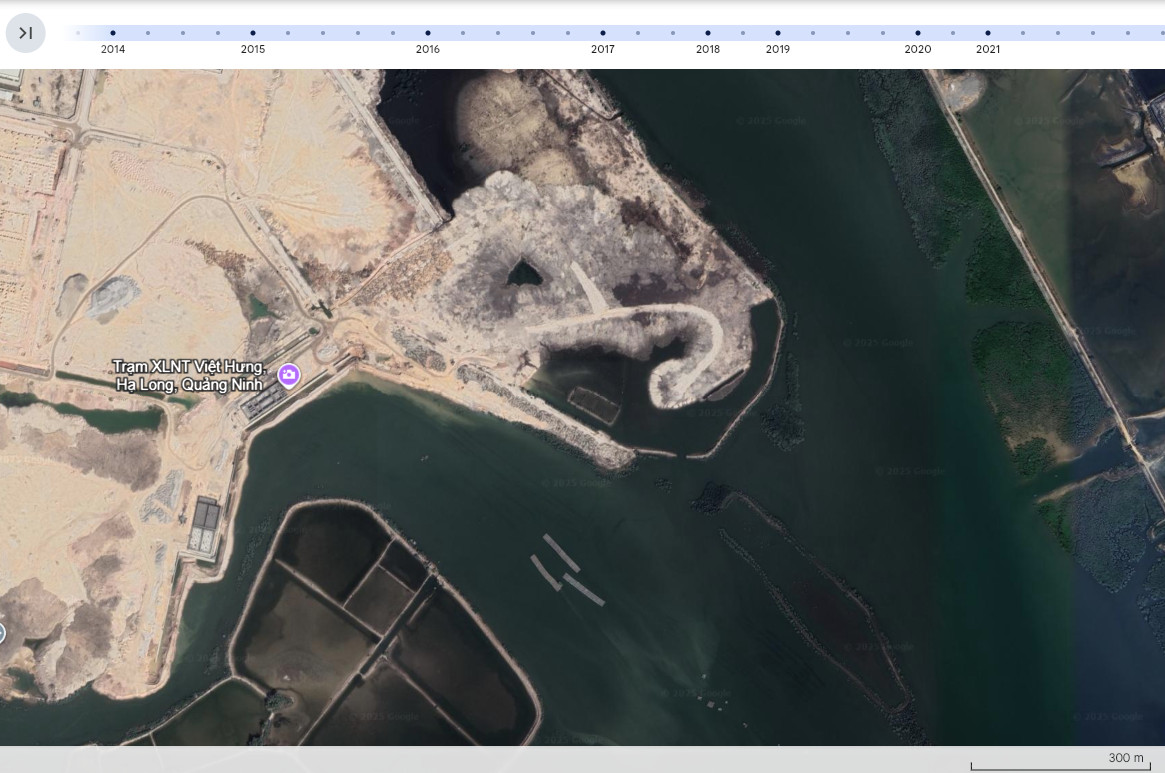Image resolution: width=1165 pixels, height=773 pixels.
Task: Click the blue circular marker on left edge
Action: [x=2, y=631]
